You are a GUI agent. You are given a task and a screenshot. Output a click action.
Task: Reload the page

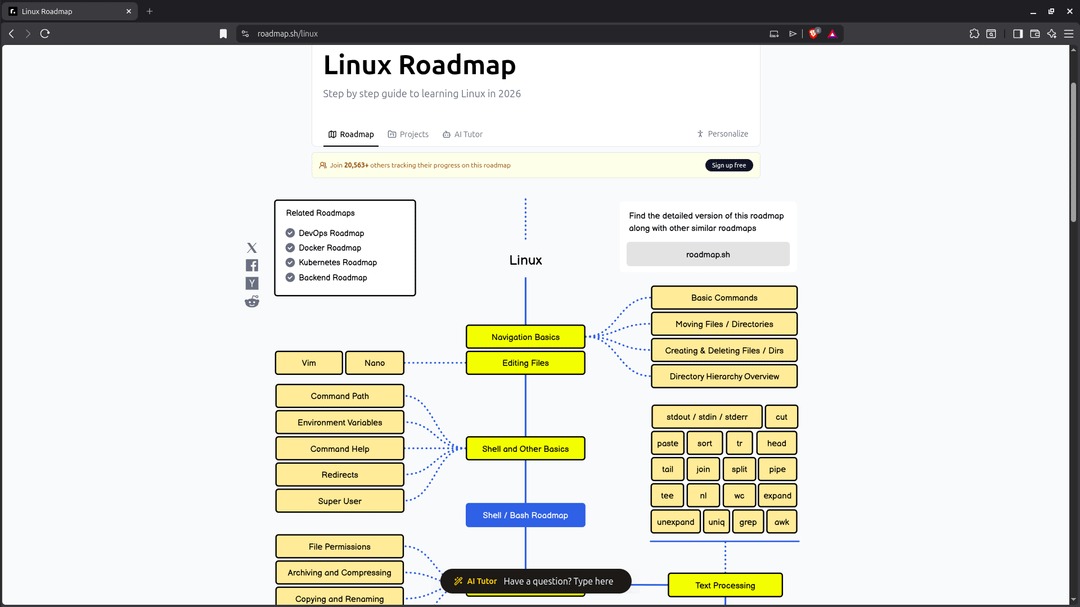pyautogui.click(x=45, y=33)
